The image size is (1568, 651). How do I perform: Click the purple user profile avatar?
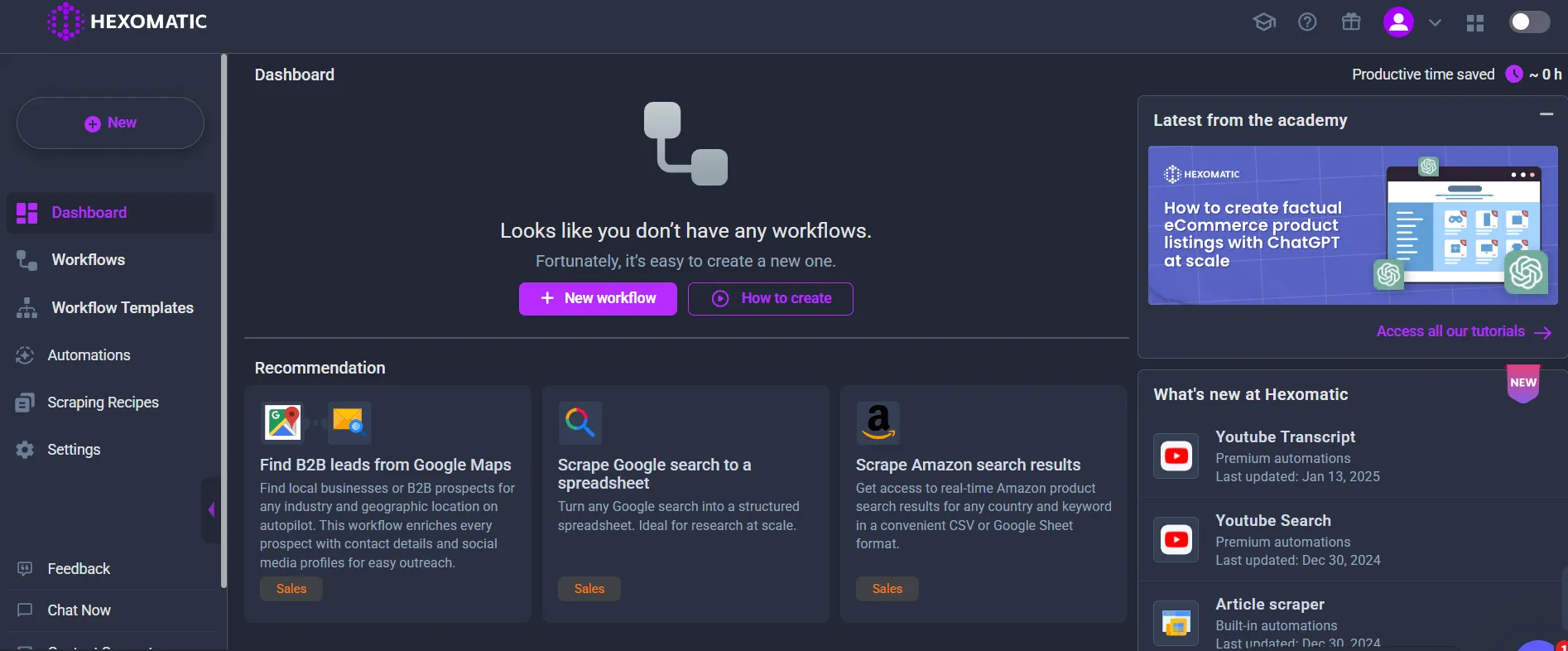[1398, 22]
